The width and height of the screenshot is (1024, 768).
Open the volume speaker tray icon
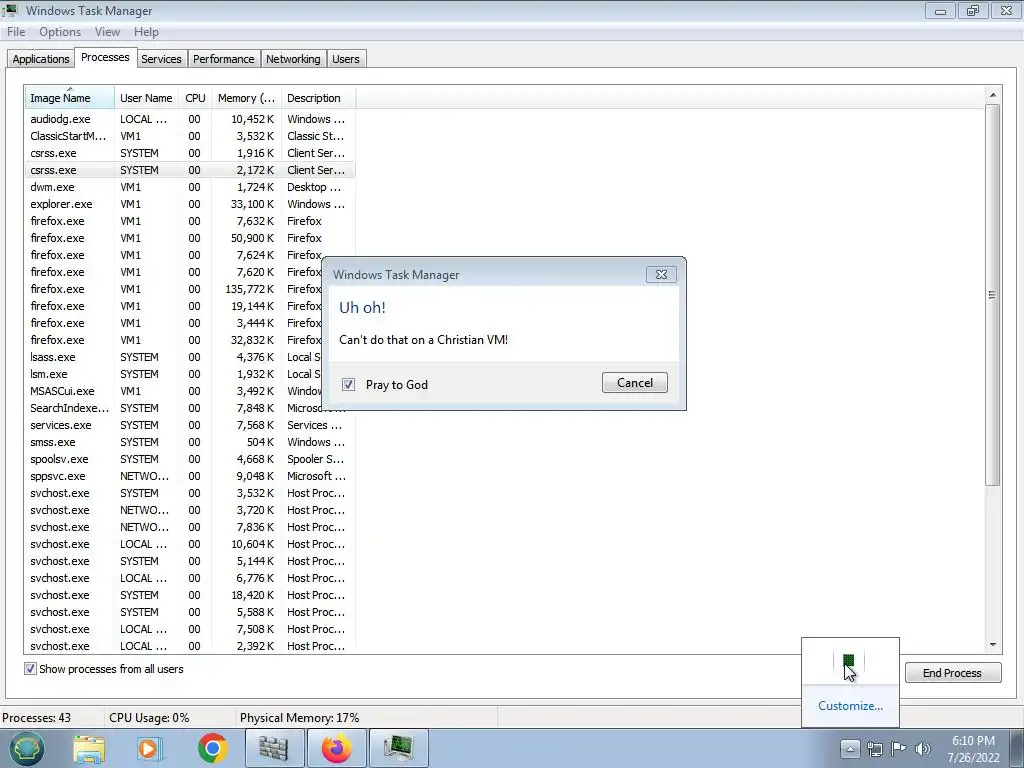point(922,749)
